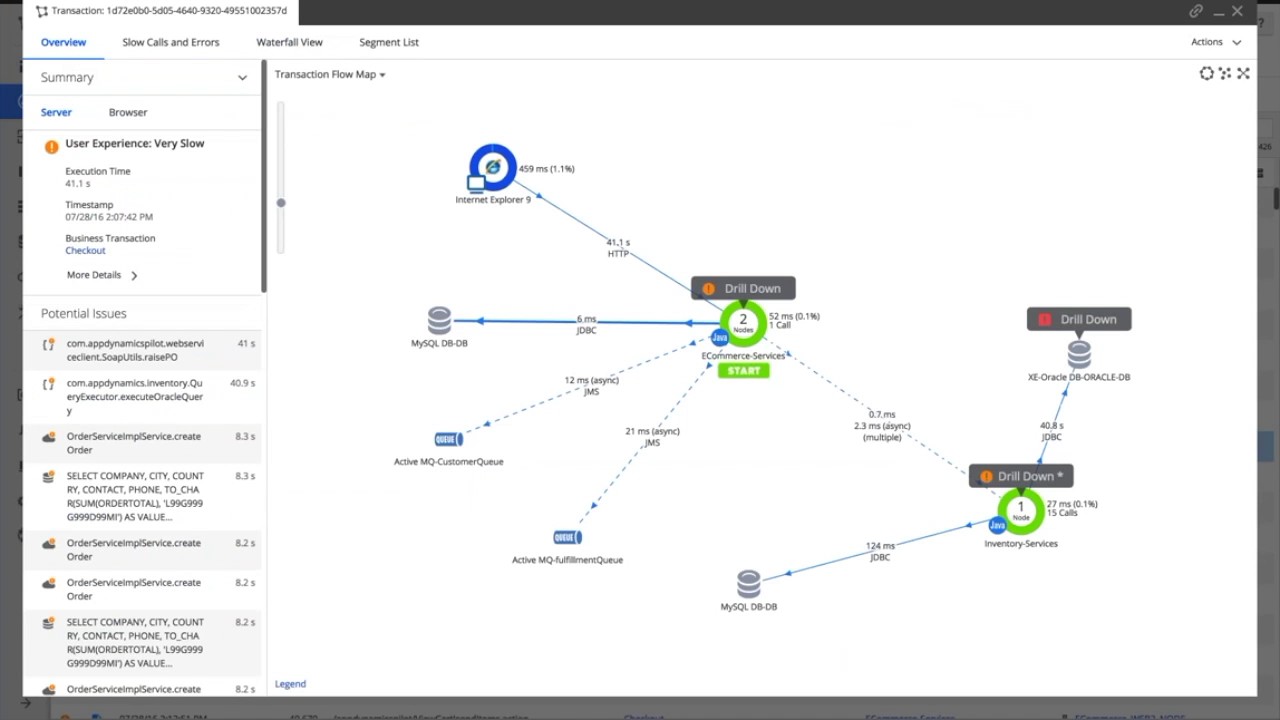Adjust the flow map zoom slider handle
1280x720 pixels.
click(x=281, y=203)
